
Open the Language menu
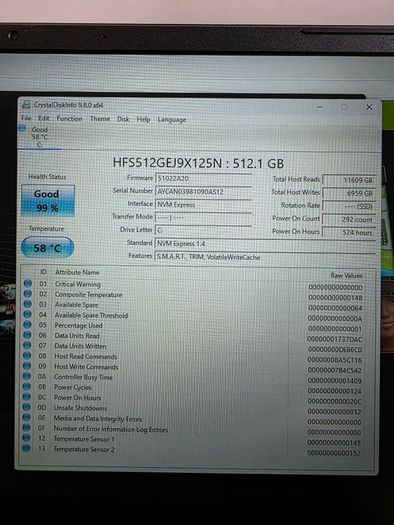[x=172, y=120]
